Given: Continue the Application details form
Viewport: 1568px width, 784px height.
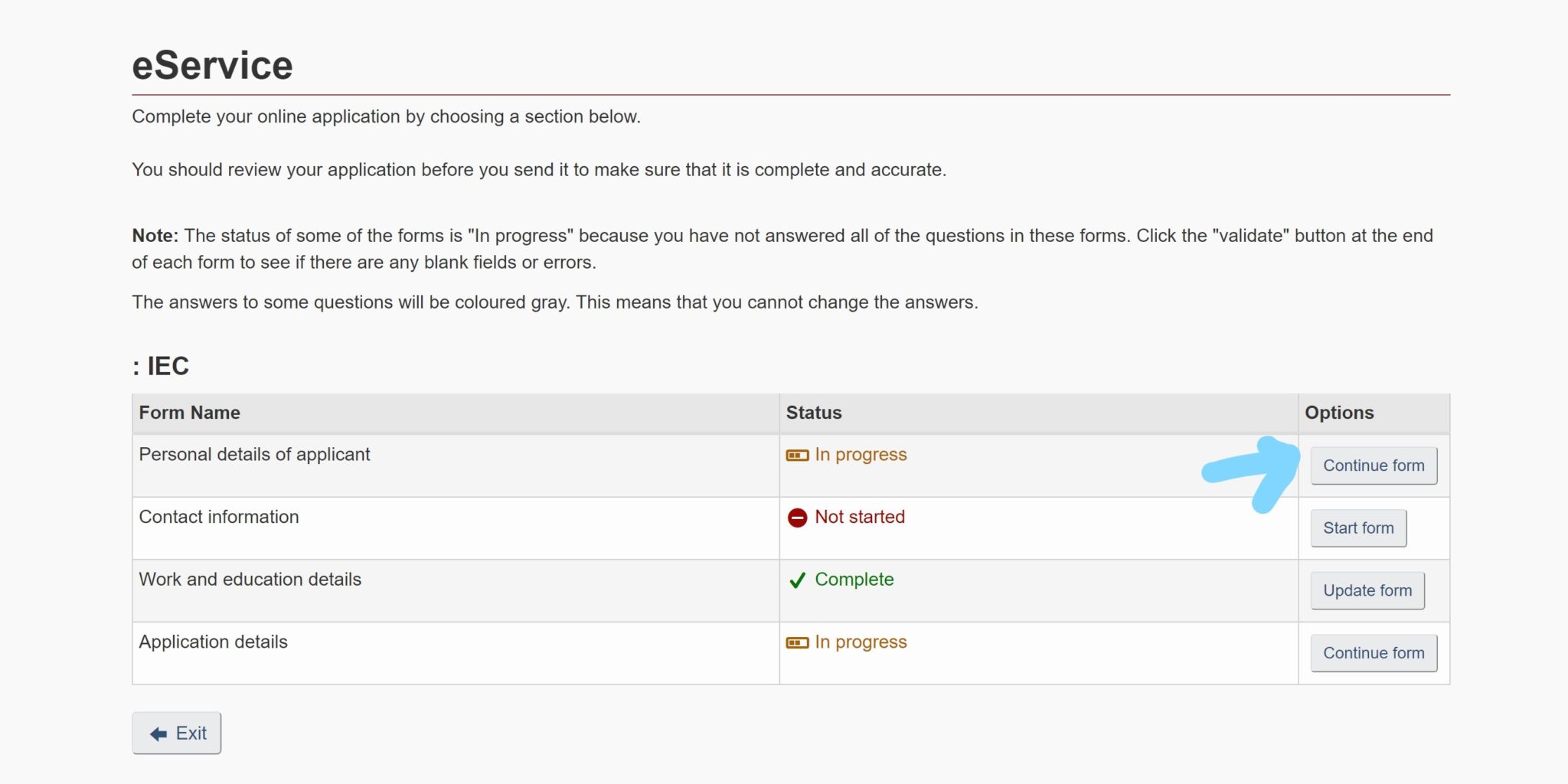Looking at the screenshot, I should pos(1373,653).
